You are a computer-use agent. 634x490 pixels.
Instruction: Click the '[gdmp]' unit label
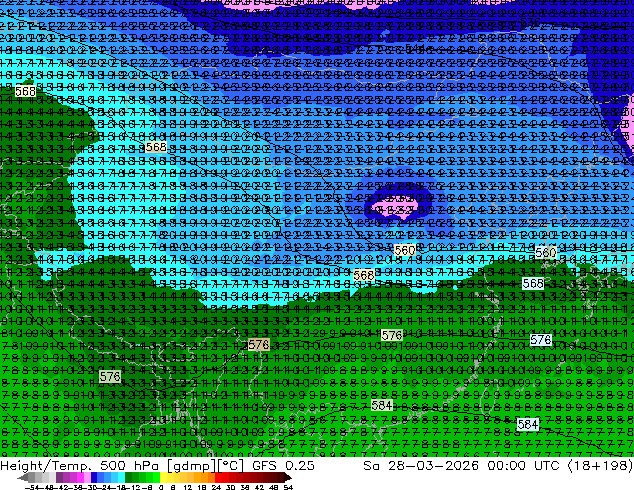pyautogui.click(x=190, y=466)
